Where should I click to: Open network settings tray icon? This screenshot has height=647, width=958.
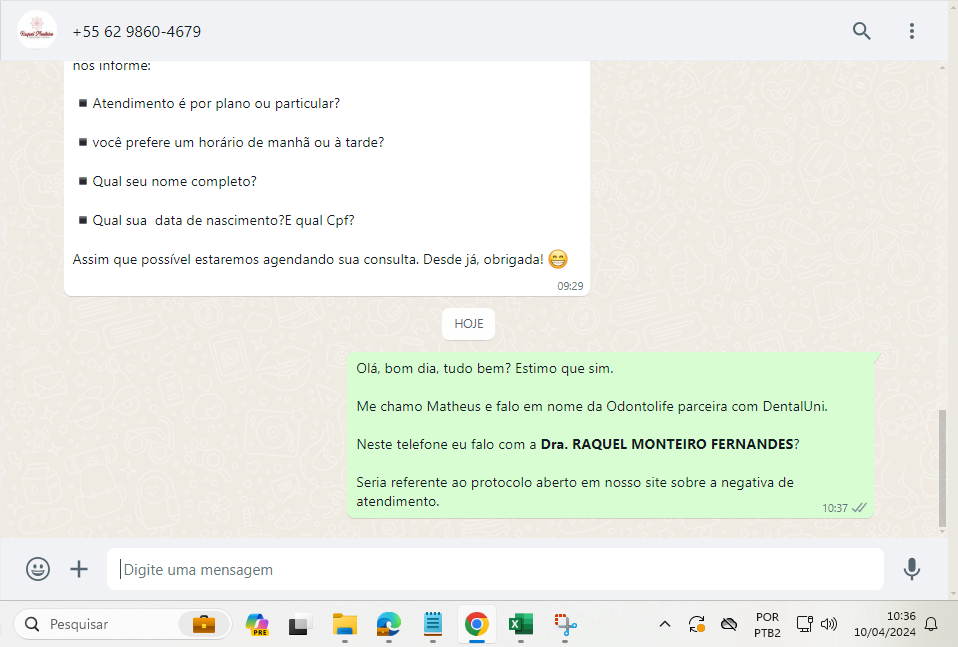tap(805, 624)
